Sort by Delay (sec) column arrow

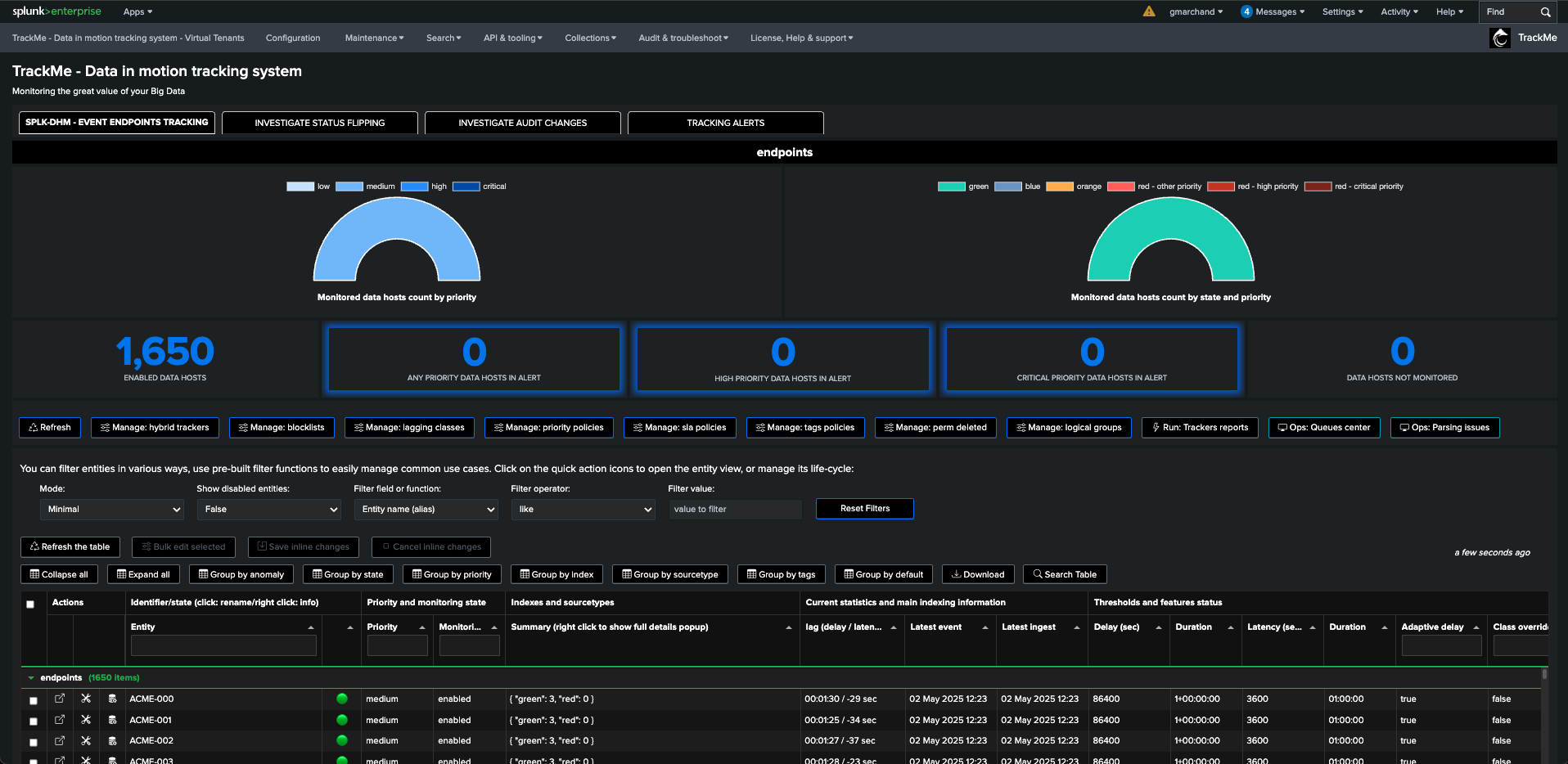pos(1159,627)
